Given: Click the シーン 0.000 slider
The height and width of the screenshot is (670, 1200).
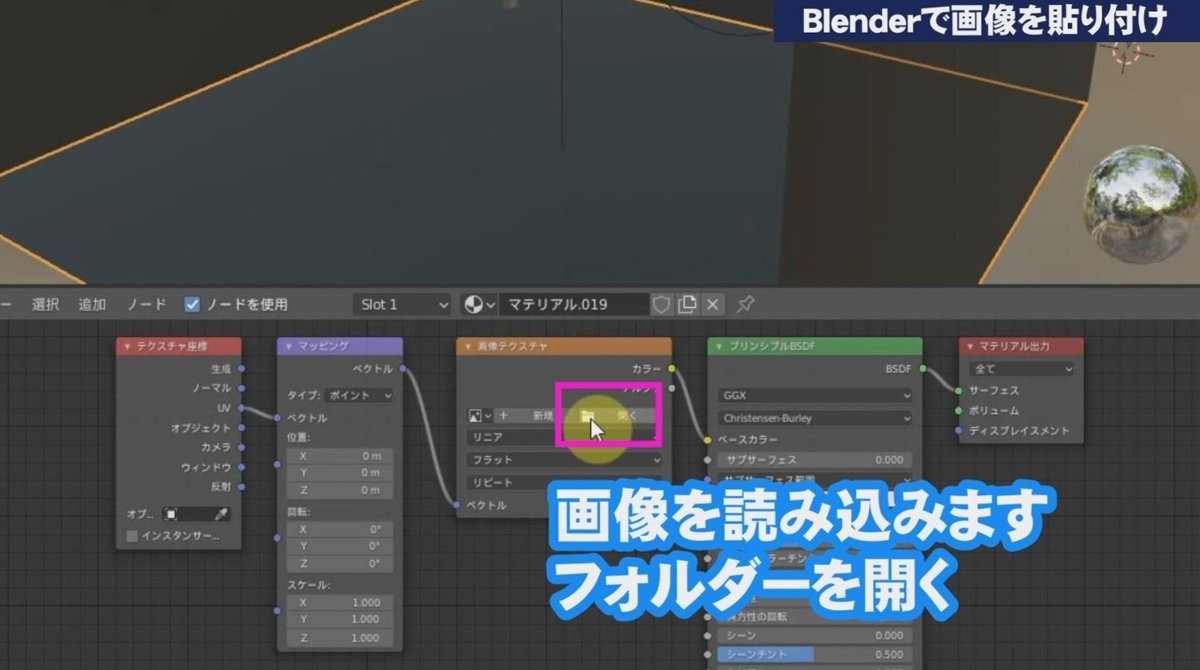Looking at the screenshot, I should tap(814, 635).
